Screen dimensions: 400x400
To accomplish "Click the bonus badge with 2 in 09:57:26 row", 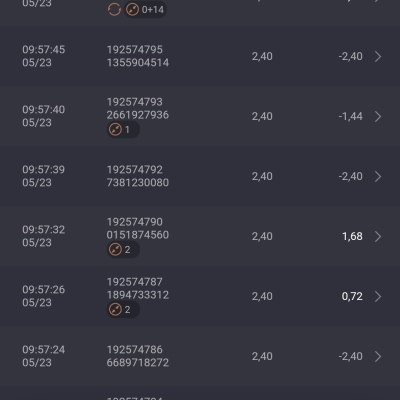I will click(123, 309).
